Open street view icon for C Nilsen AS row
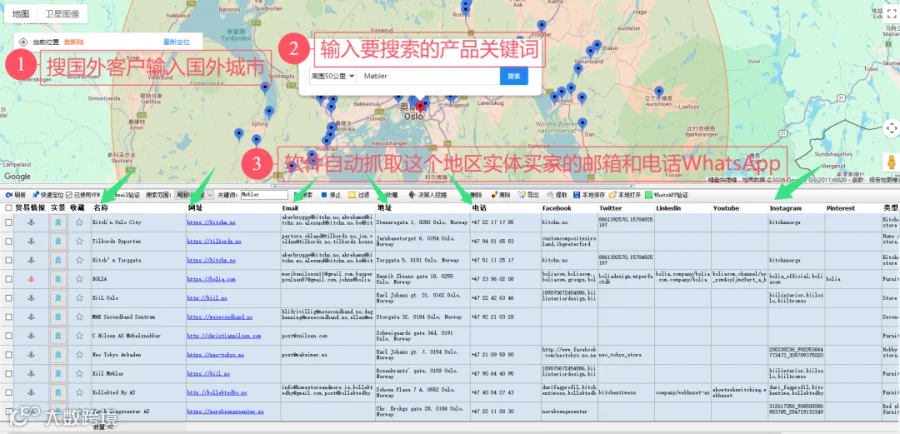This screenshot has width=900, height=434. coord(58,336)
